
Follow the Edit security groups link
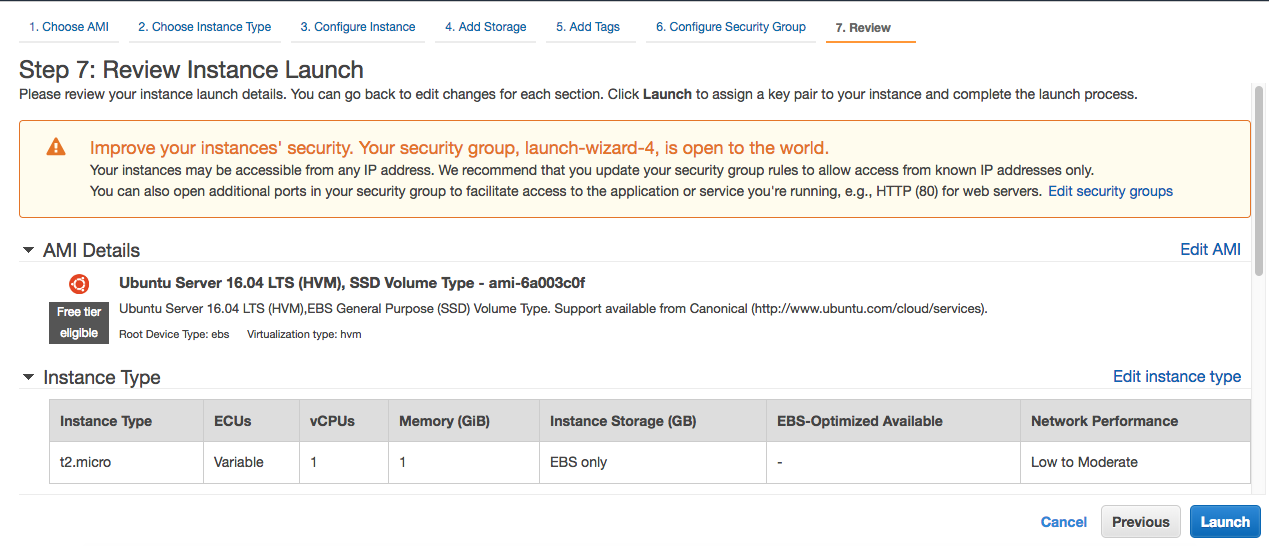click(1110, 191)
